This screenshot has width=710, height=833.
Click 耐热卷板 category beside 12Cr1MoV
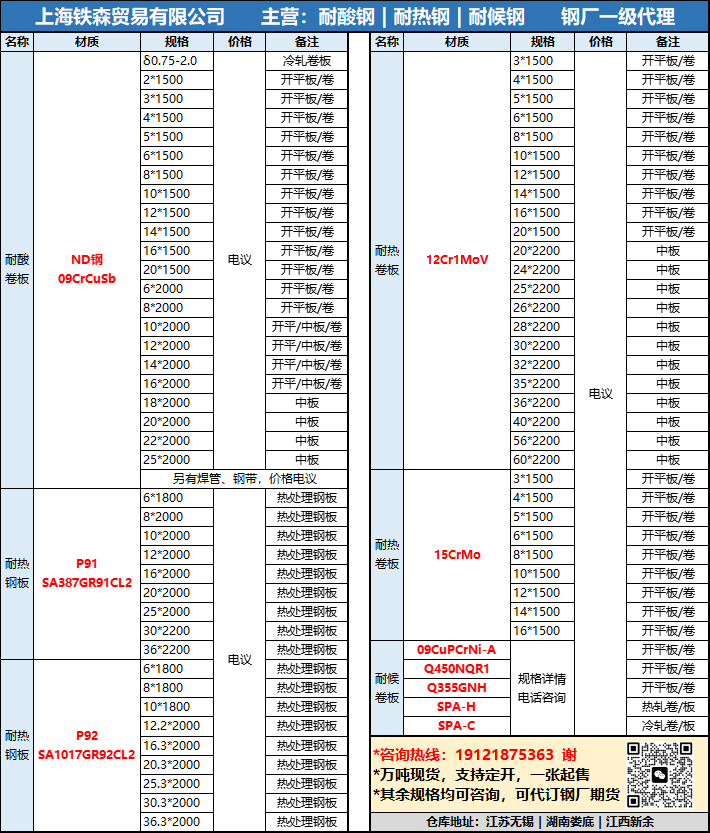(386, 260)
